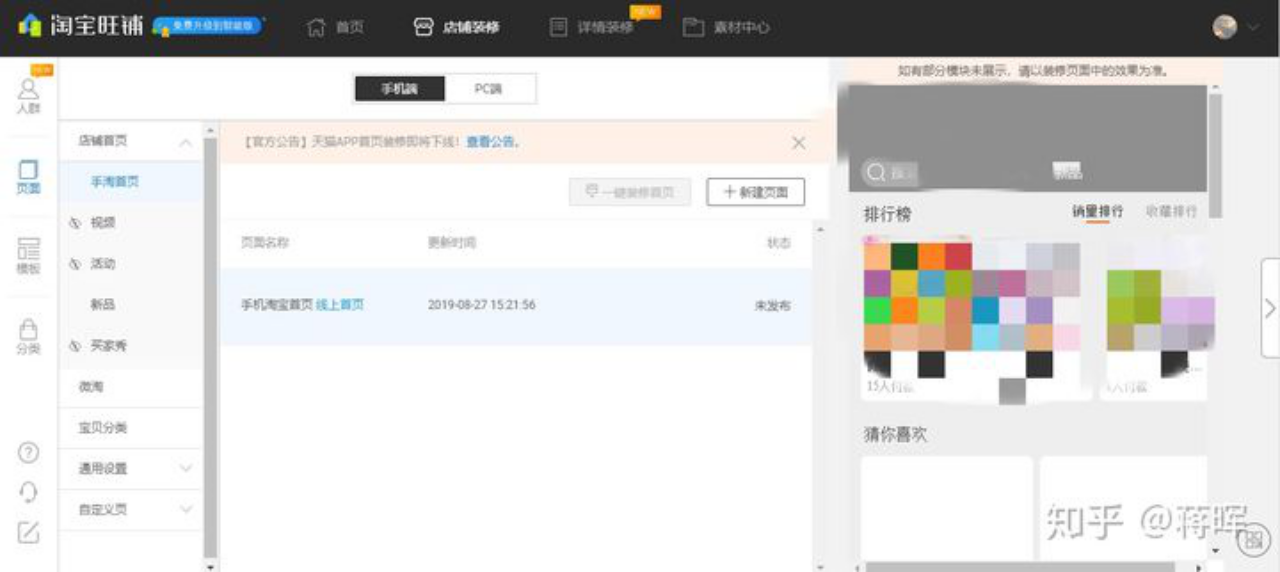The image size is (1280, 572).
Task: Open the 查看公告 link
Action: click(492, 142)
